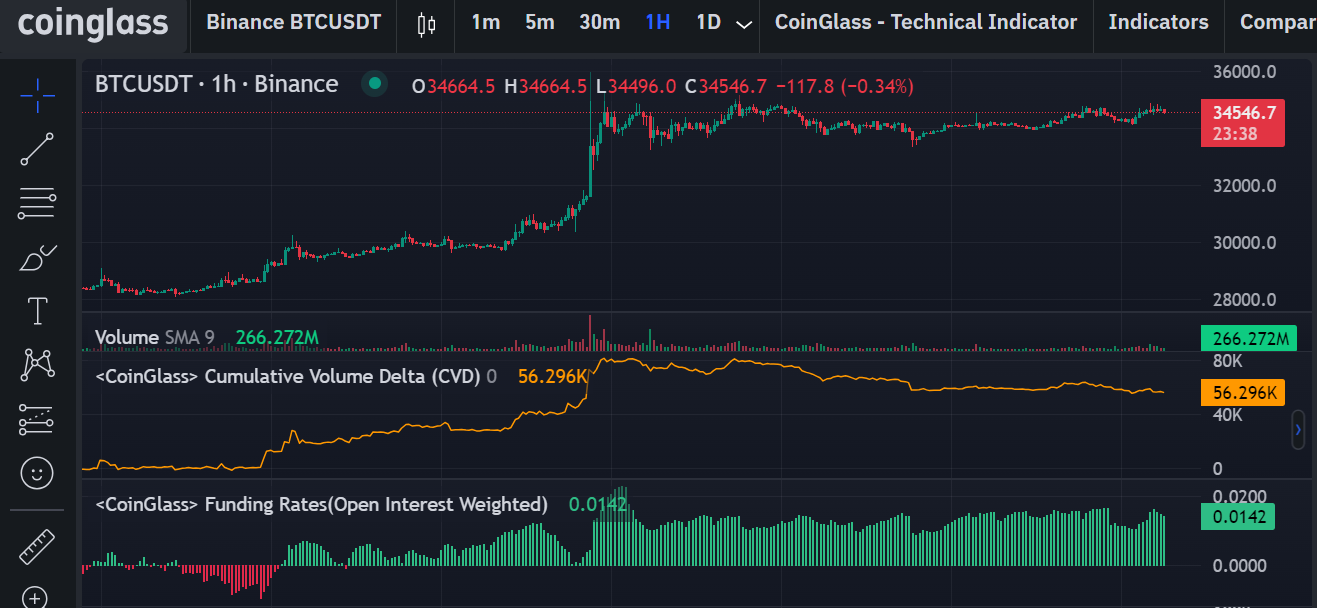Select the brush drawing tool

[37, 259]
